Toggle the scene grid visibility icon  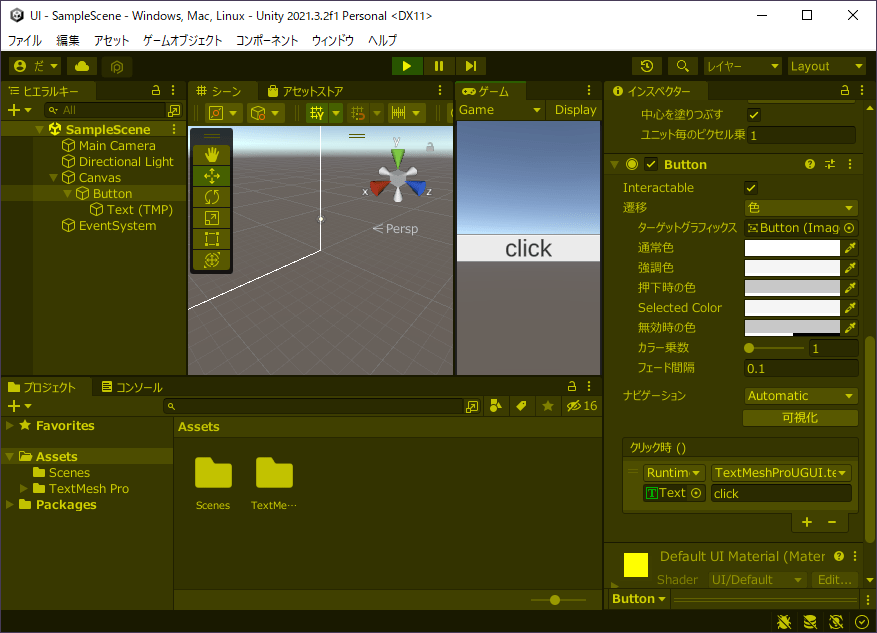pyautogui.click(x=317, y=113)
